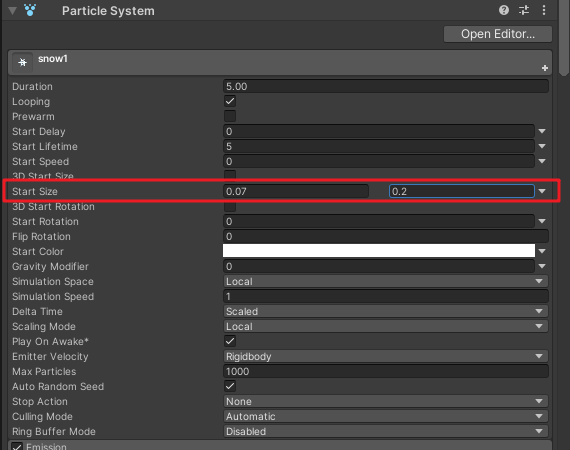Open the Start Lifetime mode dropdown arrow

tap(542, 146)
